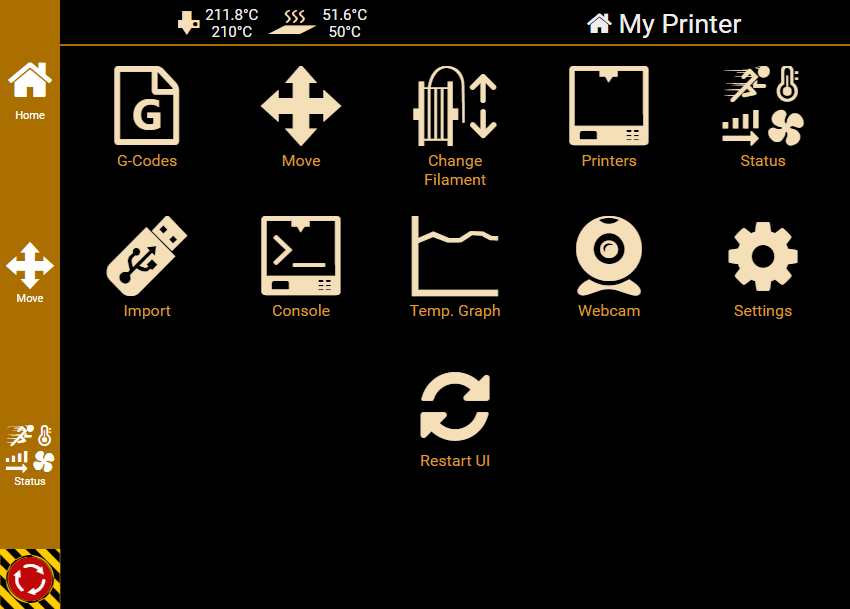The height and width of the screenshot is (609, 850).
Task: Open the Webcam icon
Action: (609, 256)
